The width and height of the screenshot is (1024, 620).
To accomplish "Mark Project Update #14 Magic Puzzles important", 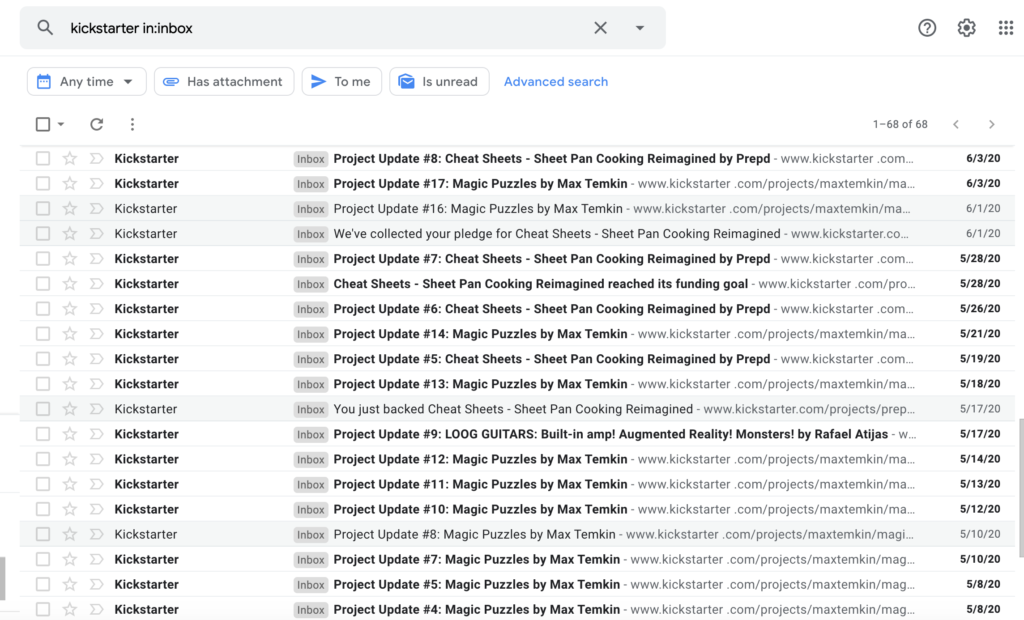I will point(97,334).
